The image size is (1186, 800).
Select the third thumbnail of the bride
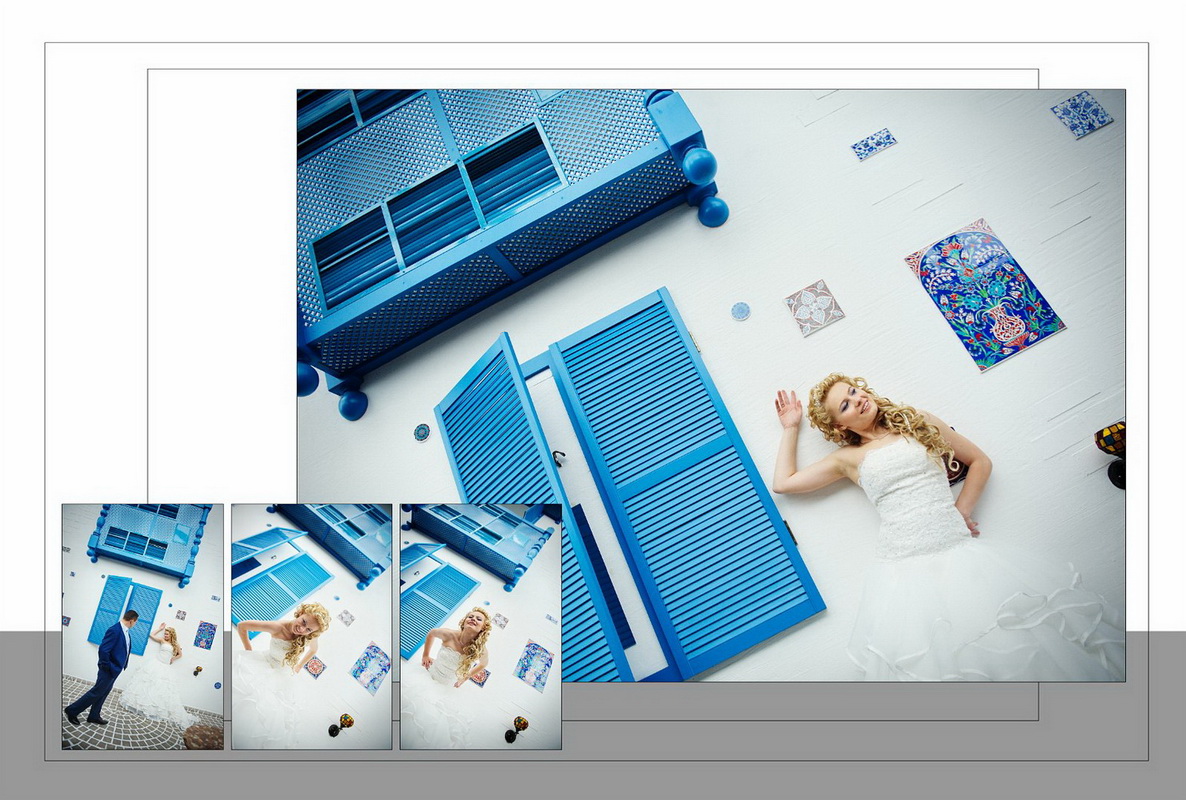480,626
